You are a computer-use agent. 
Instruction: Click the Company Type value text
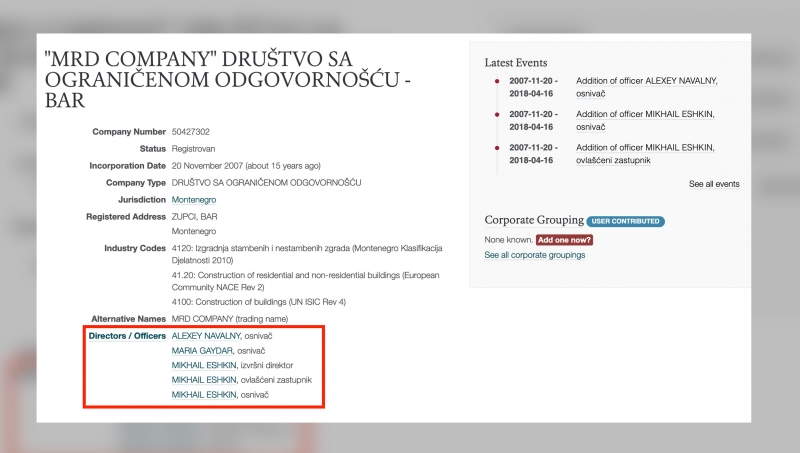click(266, 182)
